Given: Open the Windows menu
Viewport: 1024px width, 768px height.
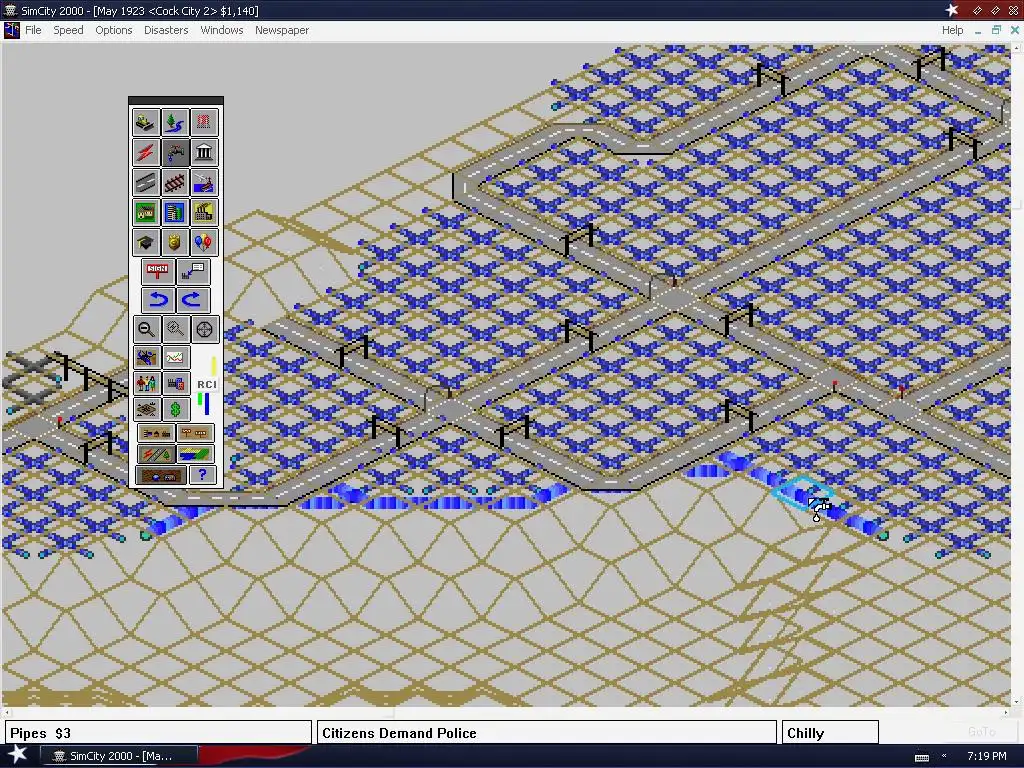Looking at the screenshot, I should click(221, 30).
